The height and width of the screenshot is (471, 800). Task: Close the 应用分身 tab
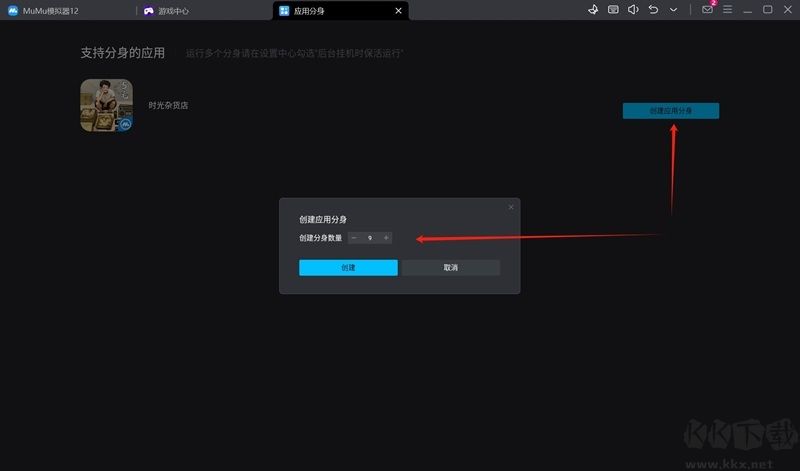click(399, 10)
